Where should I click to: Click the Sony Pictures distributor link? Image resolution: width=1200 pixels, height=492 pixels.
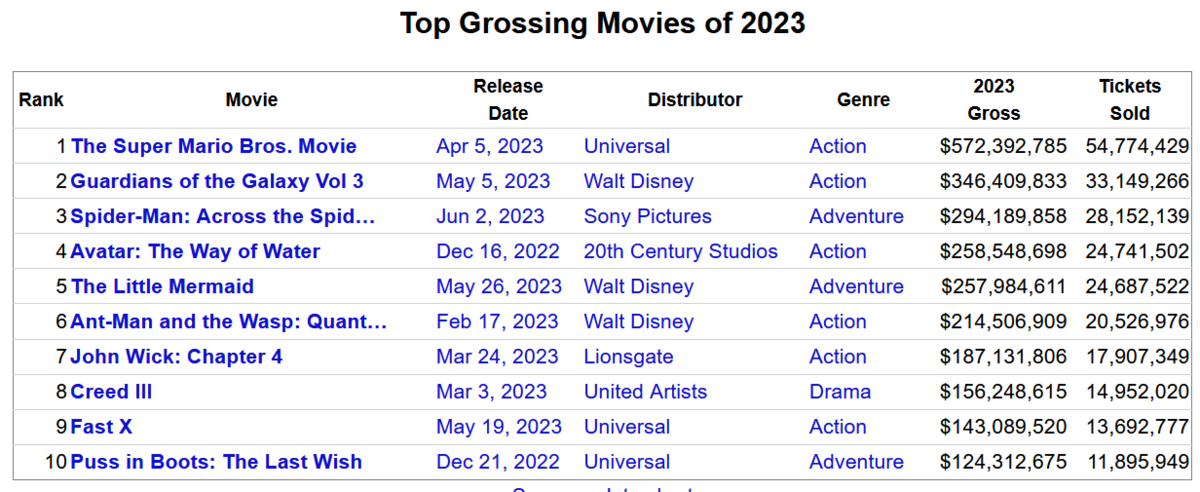[x=647, y=216]
